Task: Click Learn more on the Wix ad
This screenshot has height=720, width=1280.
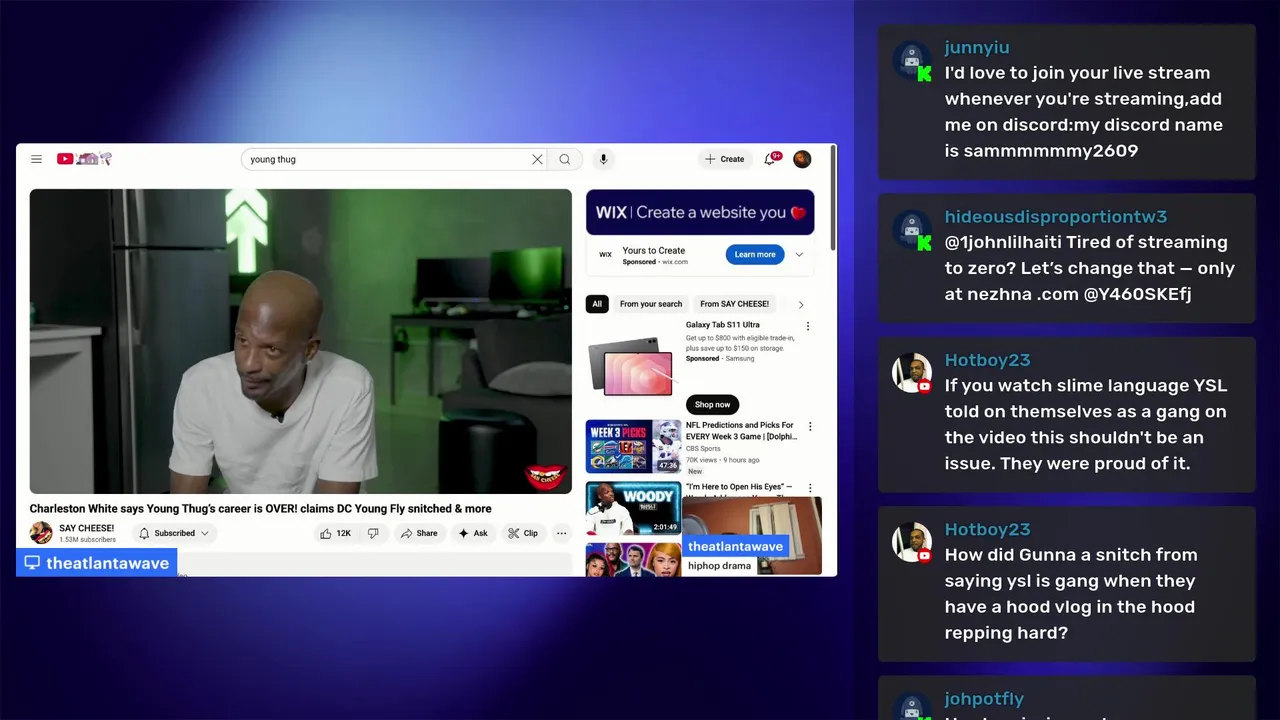Action: 755,254
